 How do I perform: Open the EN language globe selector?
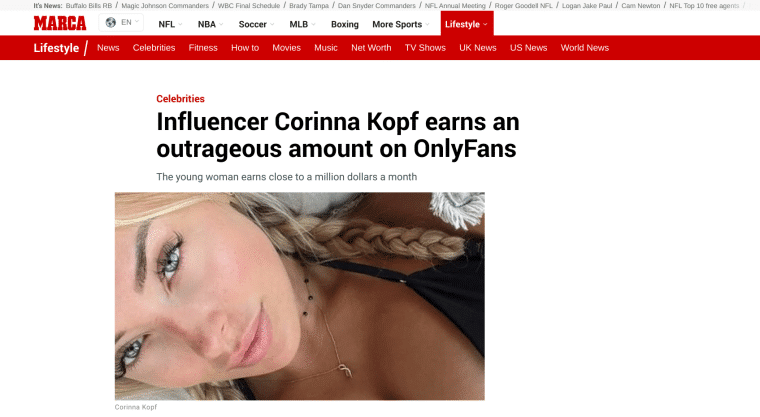point(121,23)
